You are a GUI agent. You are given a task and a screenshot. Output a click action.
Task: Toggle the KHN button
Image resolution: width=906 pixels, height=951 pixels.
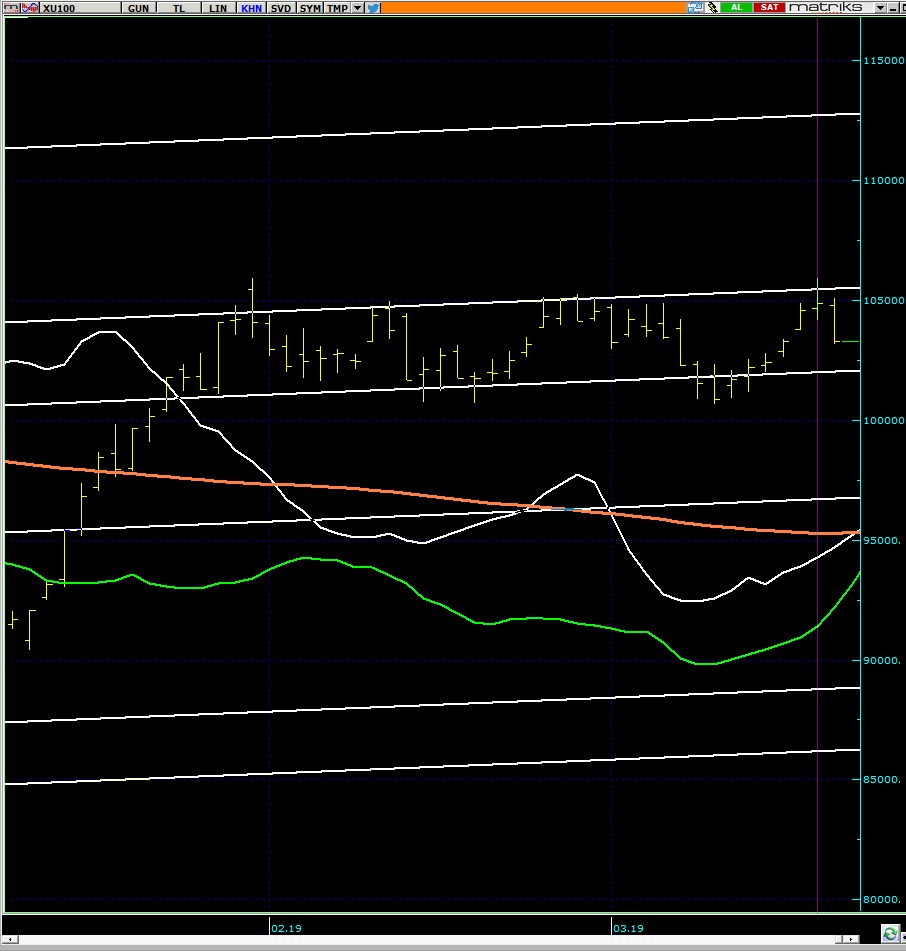(251, 8)
